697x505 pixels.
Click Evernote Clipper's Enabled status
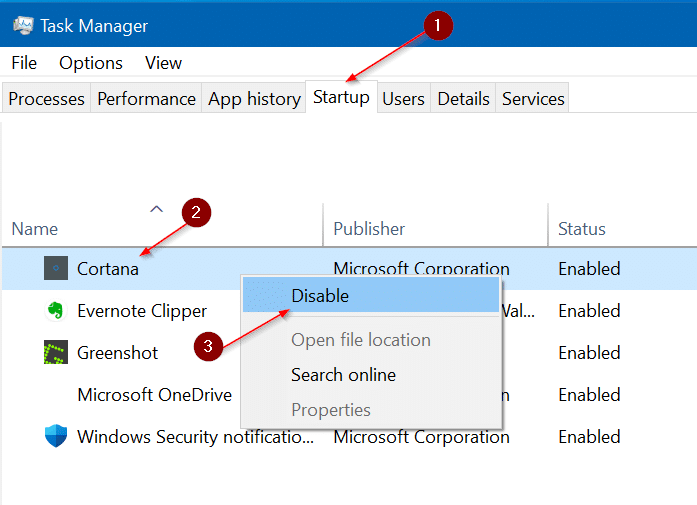[x=589, y=311]
